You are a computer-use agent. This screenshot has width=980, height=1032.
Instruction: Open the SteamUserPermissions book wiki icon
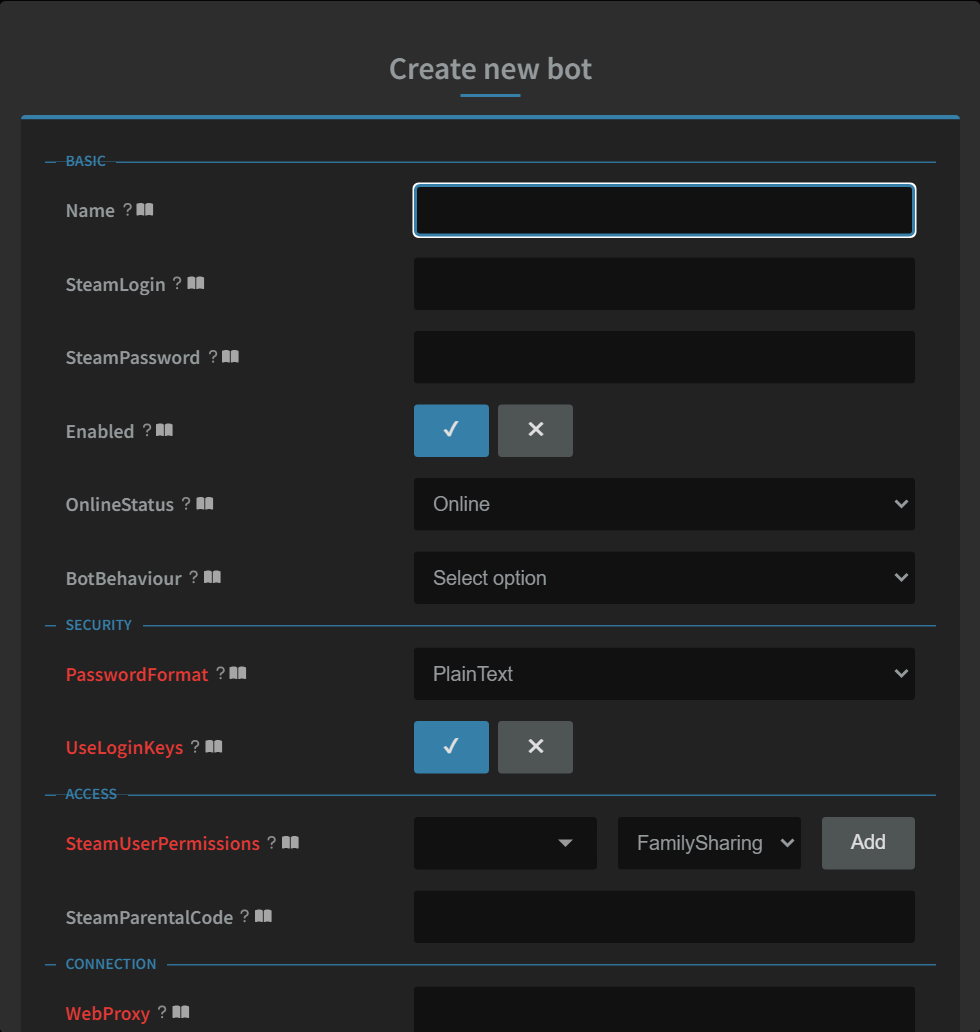[x=290, y=843]
